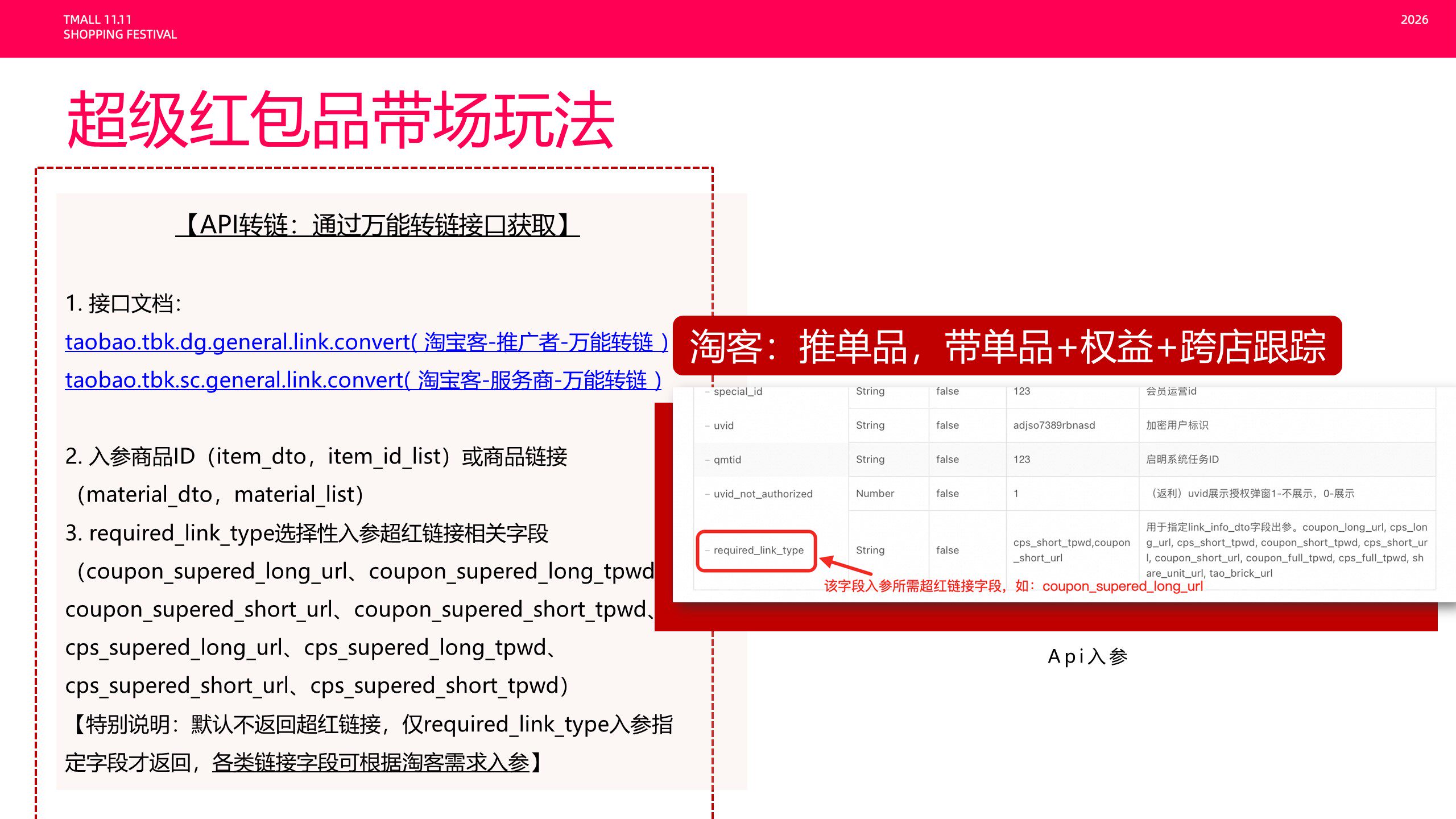The height and width of the screenshot is (819, 1456).
Task: Click the red 该字段入参所需超红链接字段 annotation text
Action: coord(1014,586)
